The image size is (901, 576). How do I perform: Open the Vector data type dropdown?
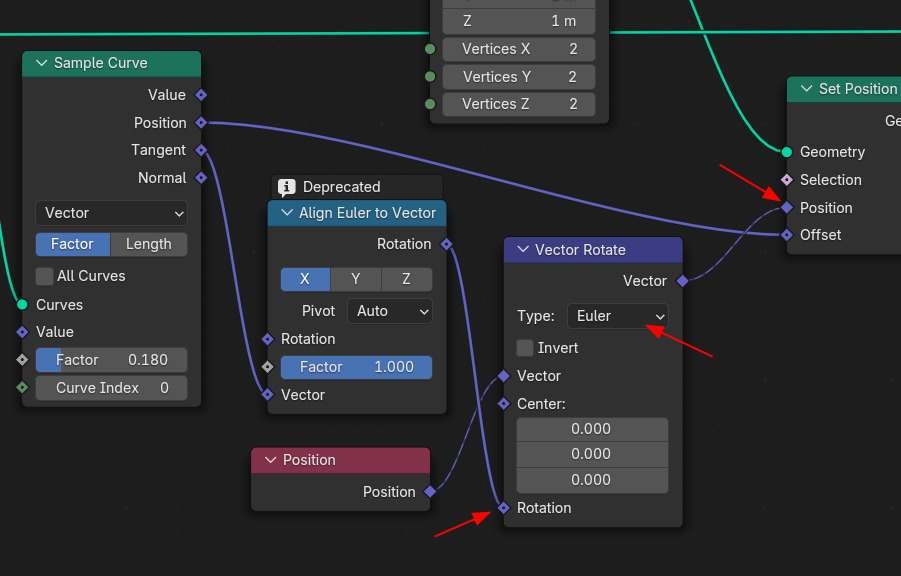[111, 213]
